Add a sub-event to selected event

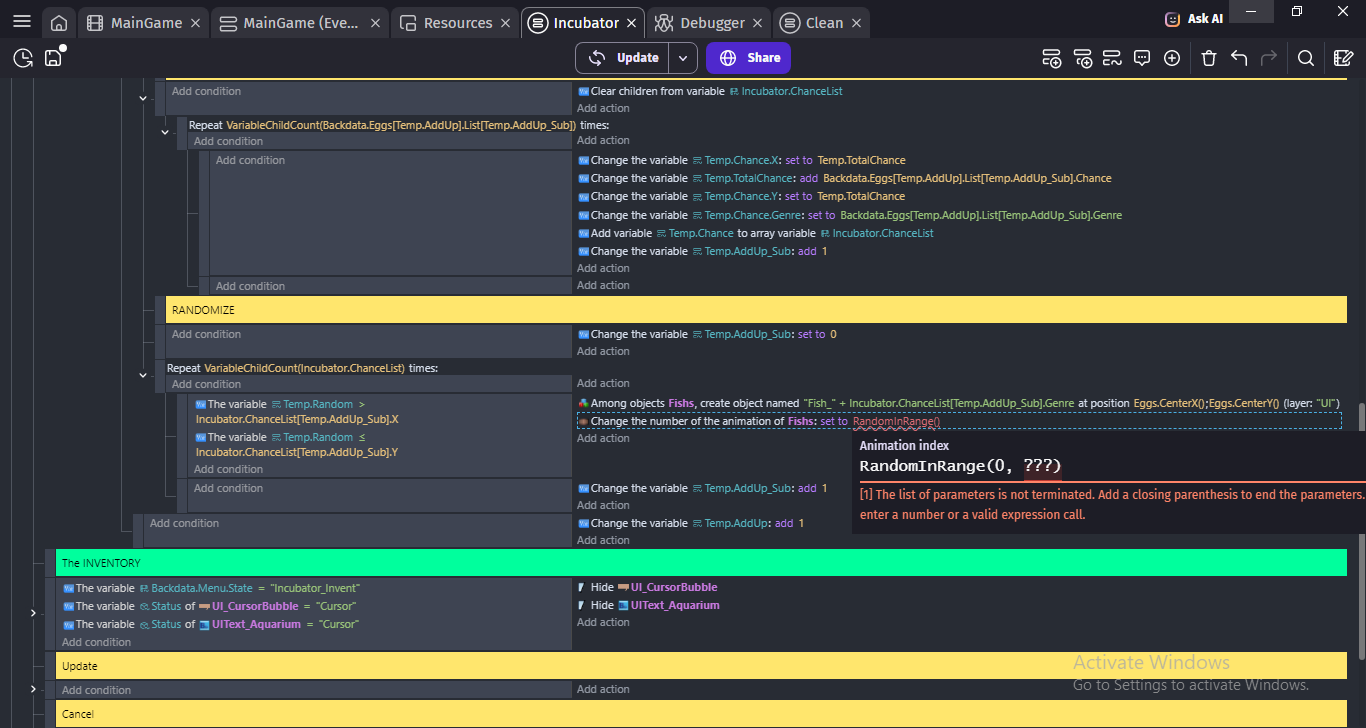tap(1082, 58)
